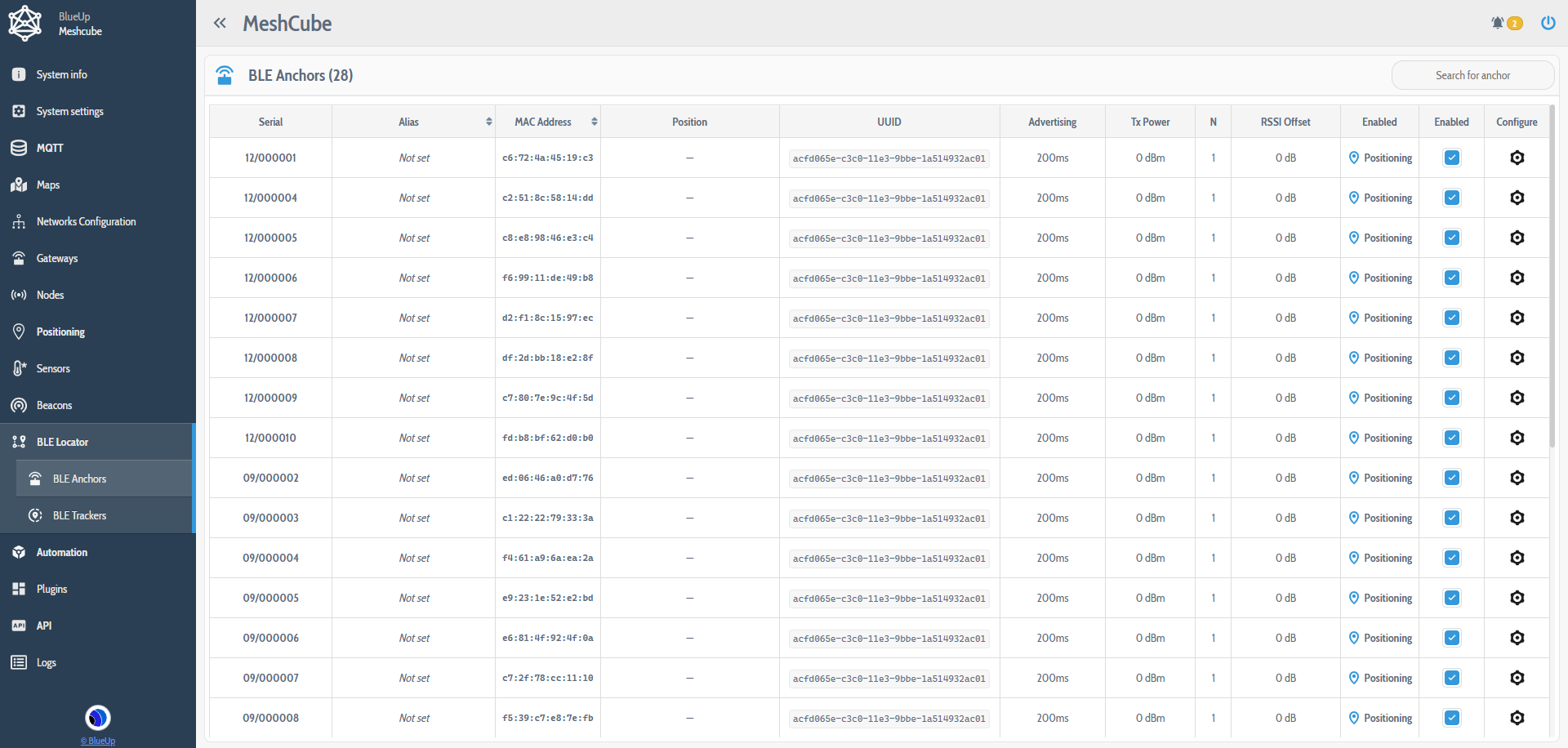Focus the Search for anchor field
1568x748 pixels.
(1472, 75)
